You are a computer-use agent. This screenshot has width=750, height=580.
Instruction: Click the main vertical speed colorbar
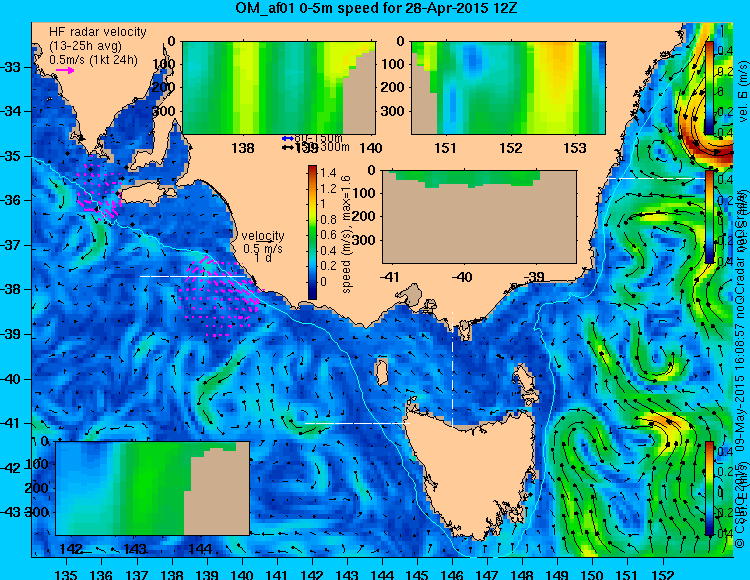(x=312, y=232)
